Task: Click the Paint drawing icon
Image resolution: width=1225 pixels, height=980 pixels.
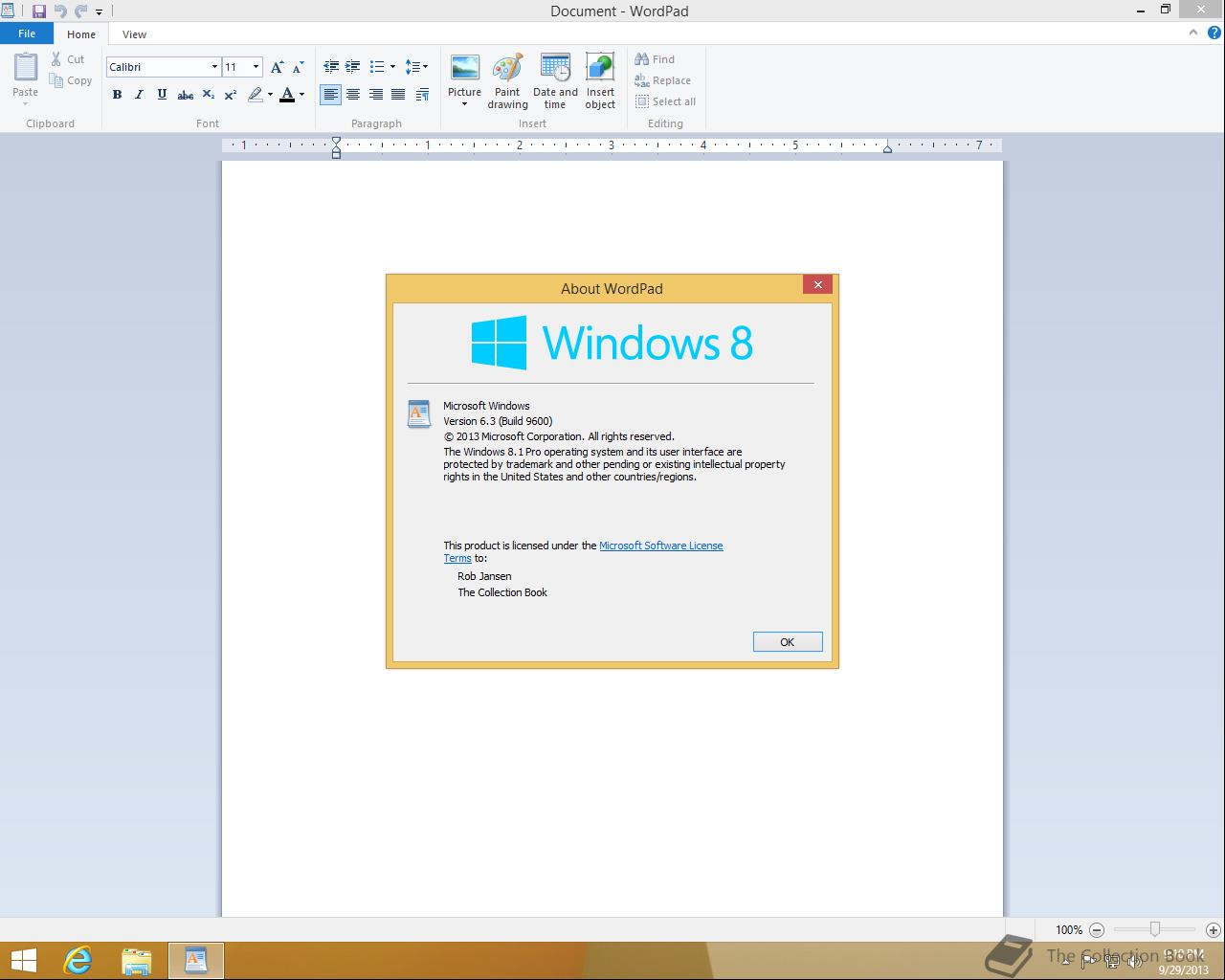Action: [x=507, y=68]
